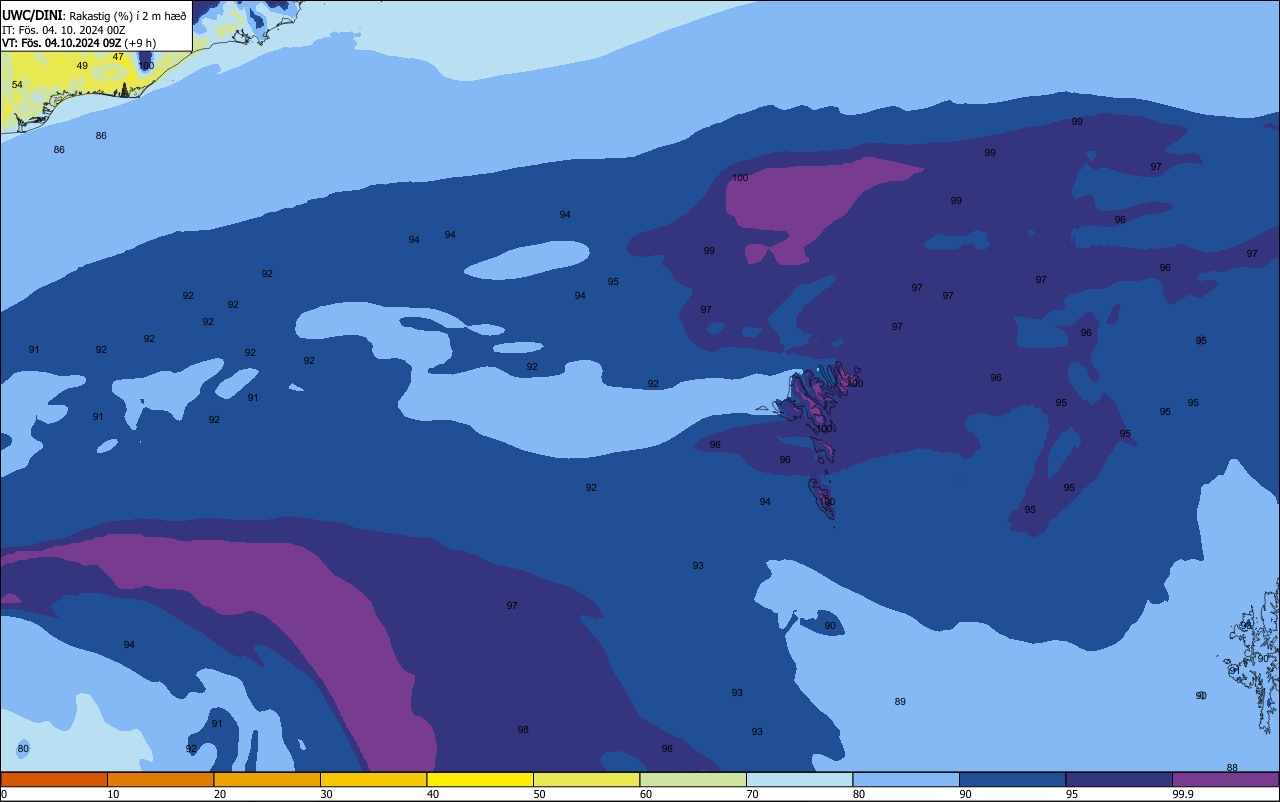Click the humidity value '54' on the yellow area
The height and width of the screenshot is (802, 1280).
pos(17,85)
